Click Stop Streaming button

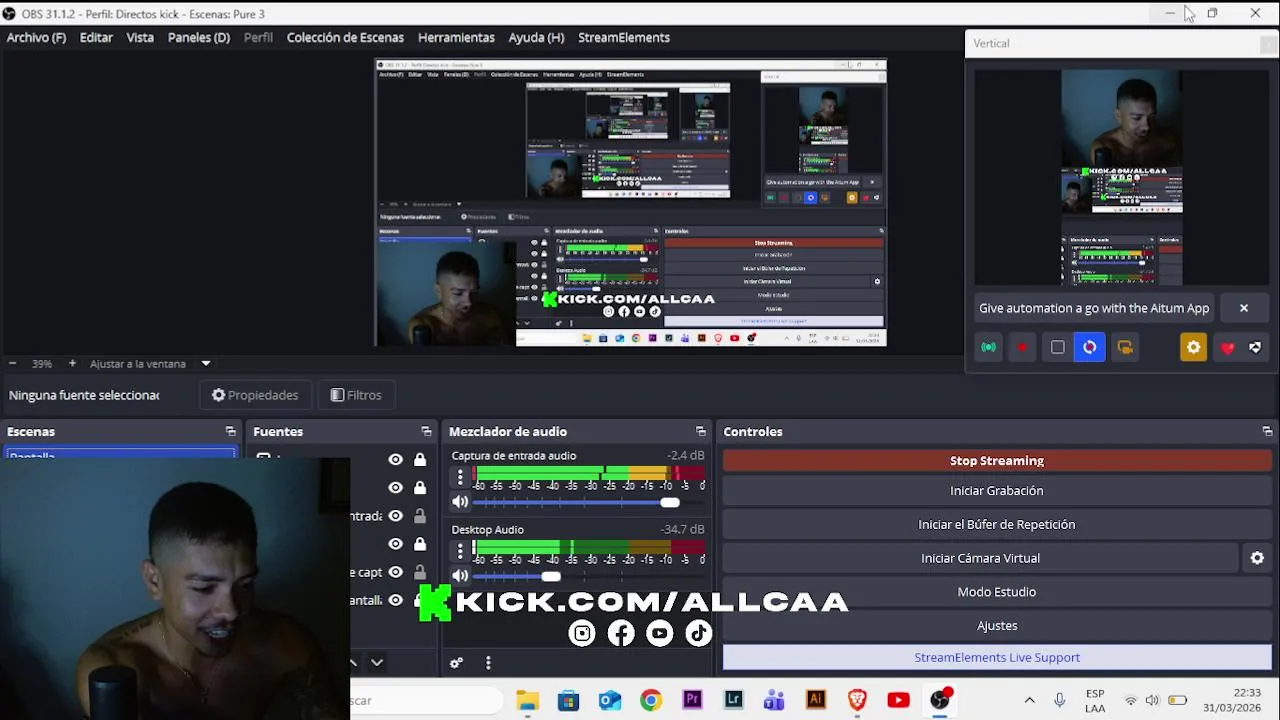point(997,461)
